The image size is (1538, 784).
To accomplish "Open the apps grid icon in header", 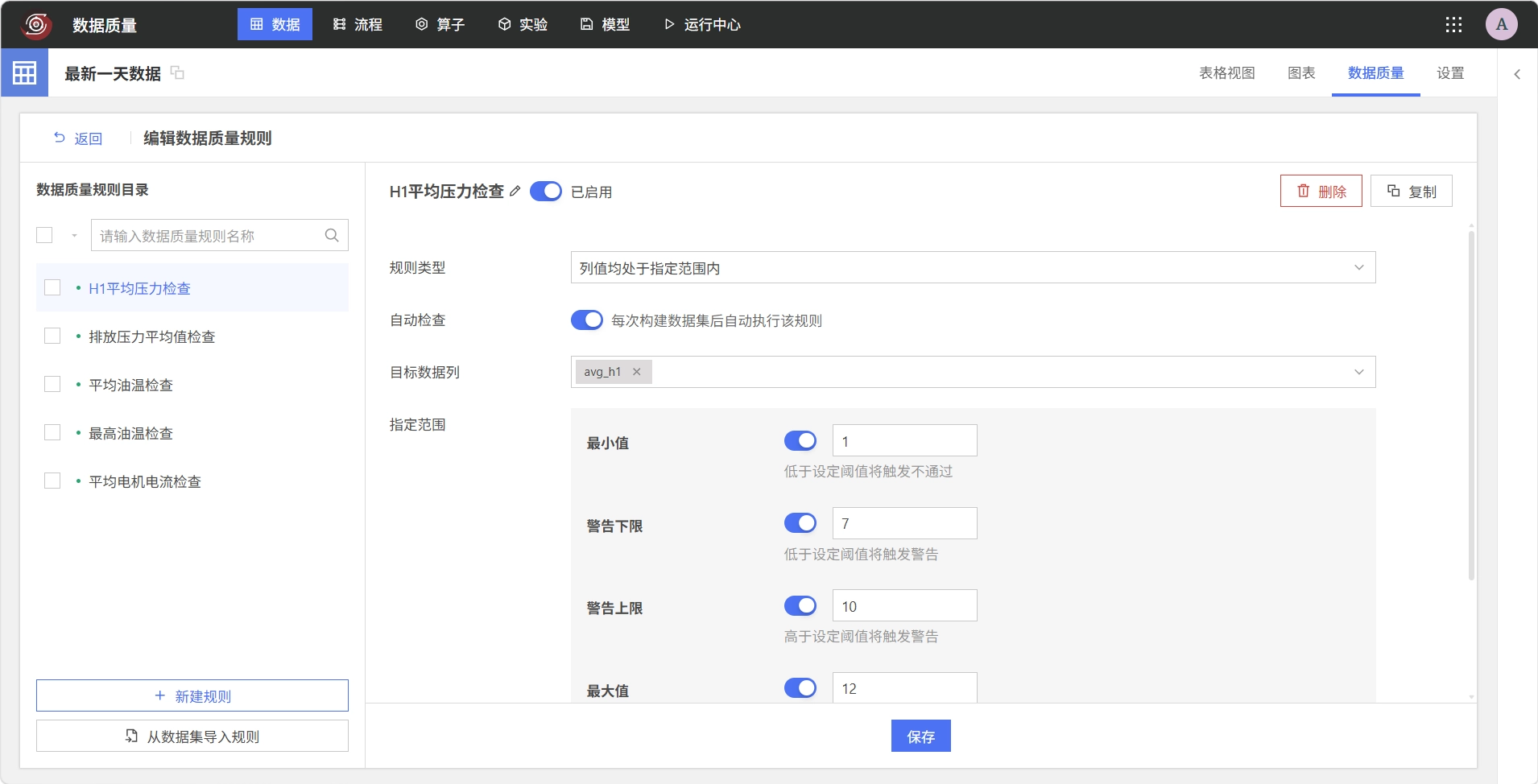I will coord(1453,24).
